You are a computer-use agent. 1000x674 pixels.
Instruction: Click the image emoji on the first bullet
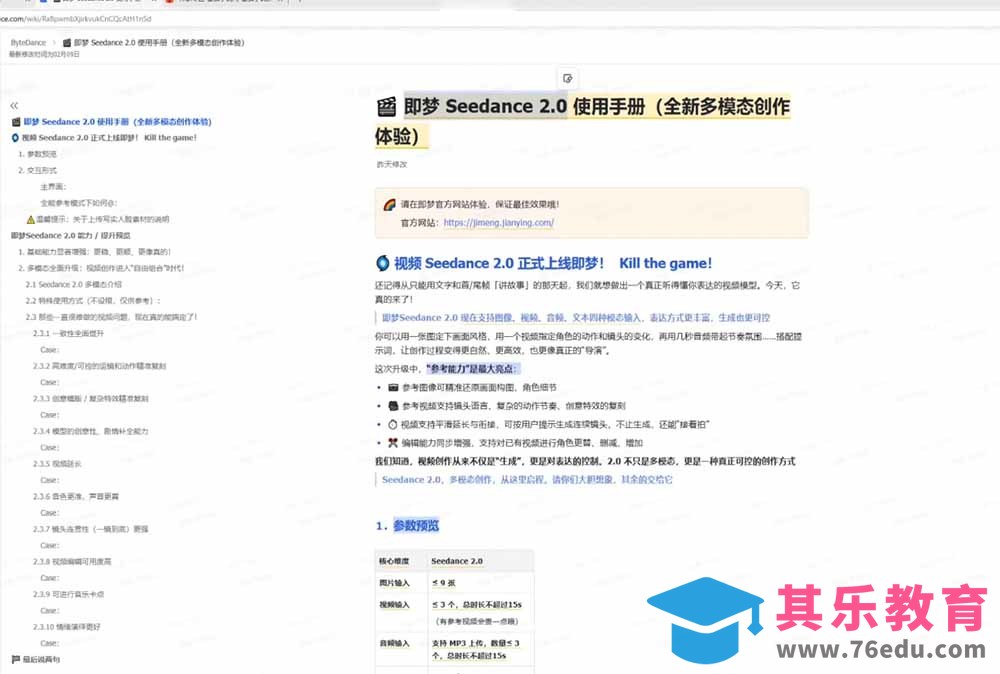tap(393, 387)
